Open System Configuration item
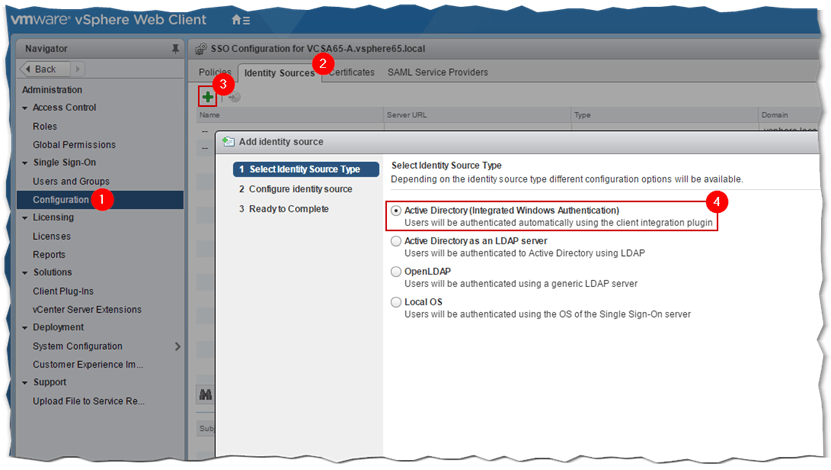The height and width of the screenshot is (470, 831). [77, 346]
